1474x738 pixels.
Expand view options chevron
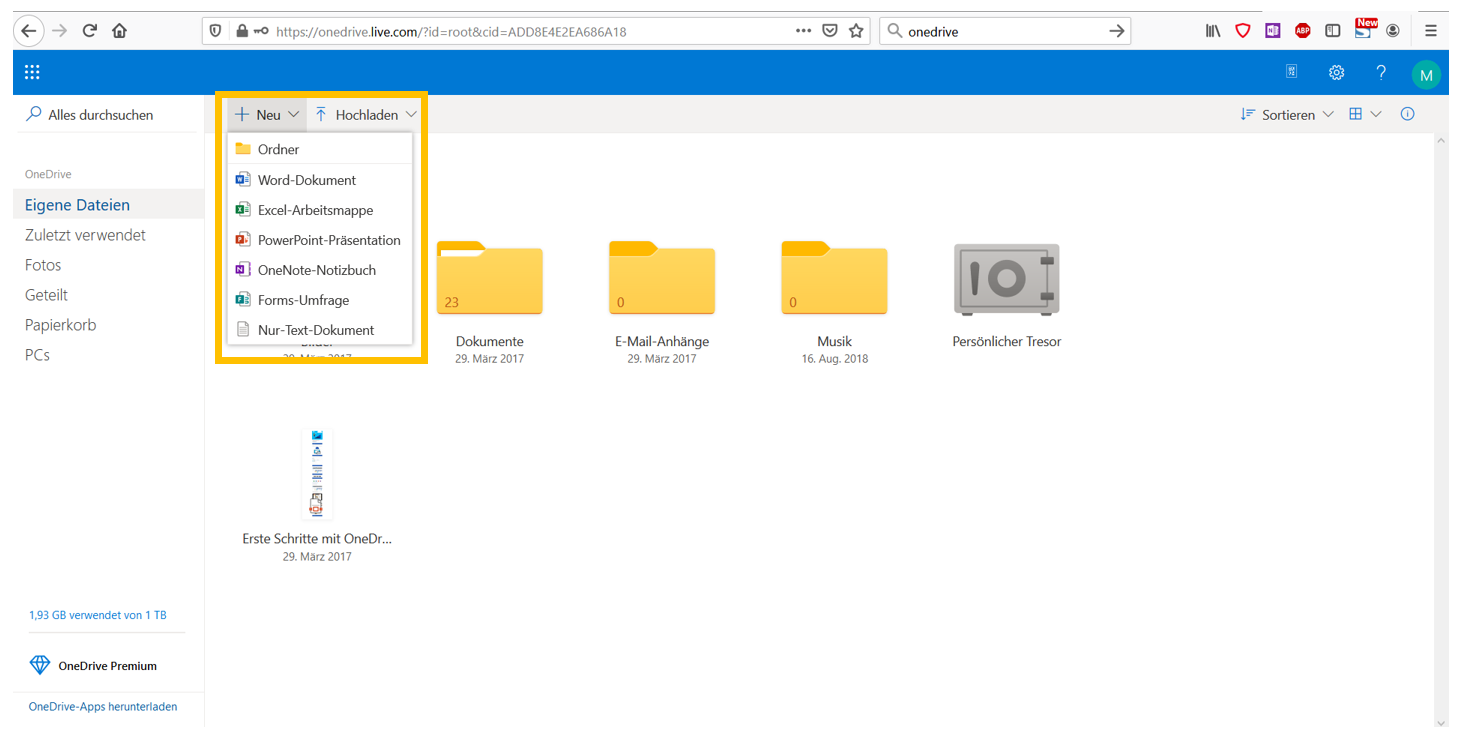[1376, 114]
